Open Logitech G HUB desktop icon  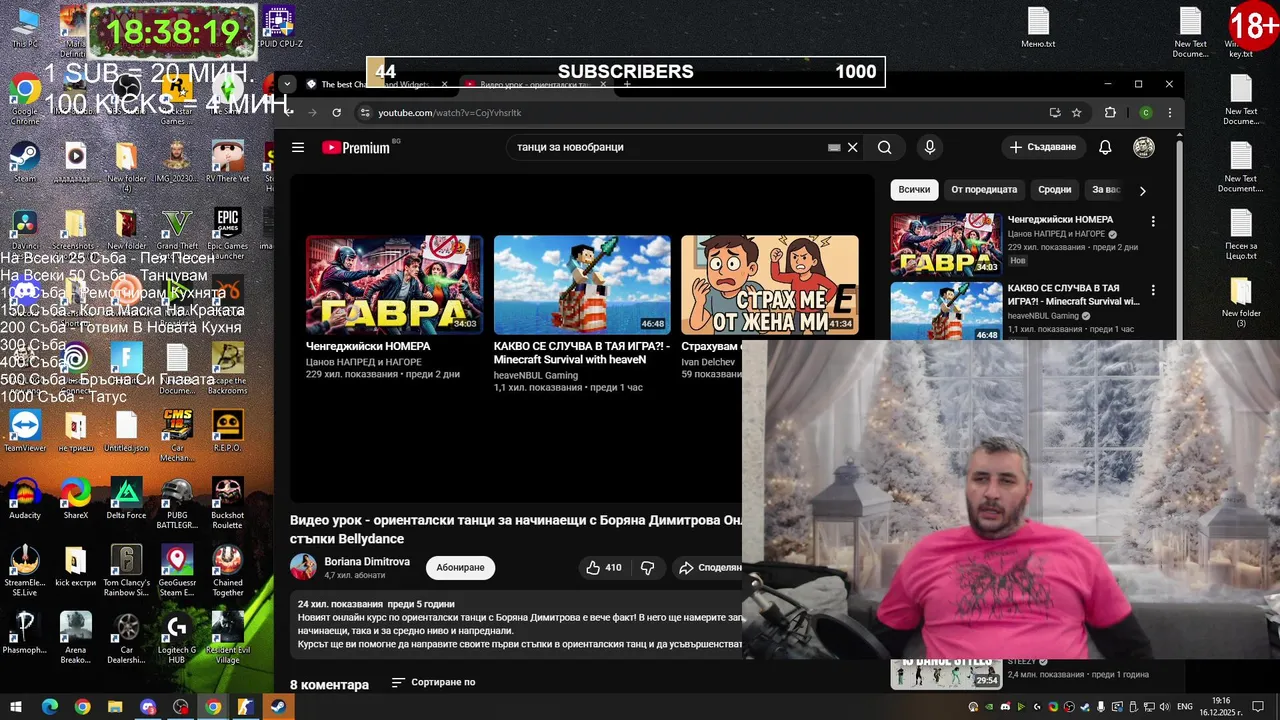point(177,639)
